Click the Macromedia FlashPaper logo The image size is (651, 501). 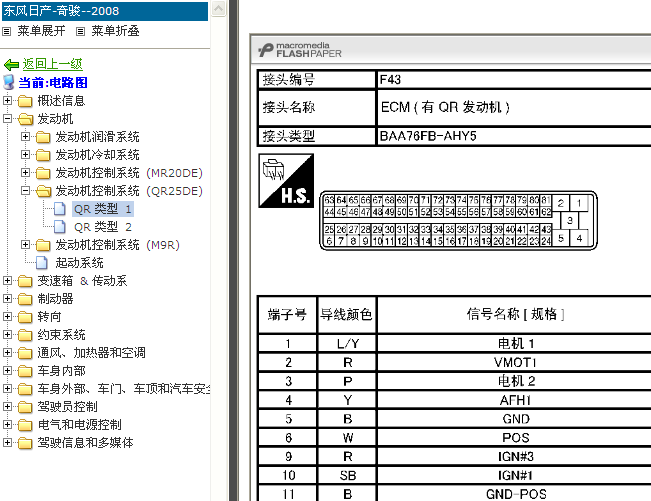(300, 50)
